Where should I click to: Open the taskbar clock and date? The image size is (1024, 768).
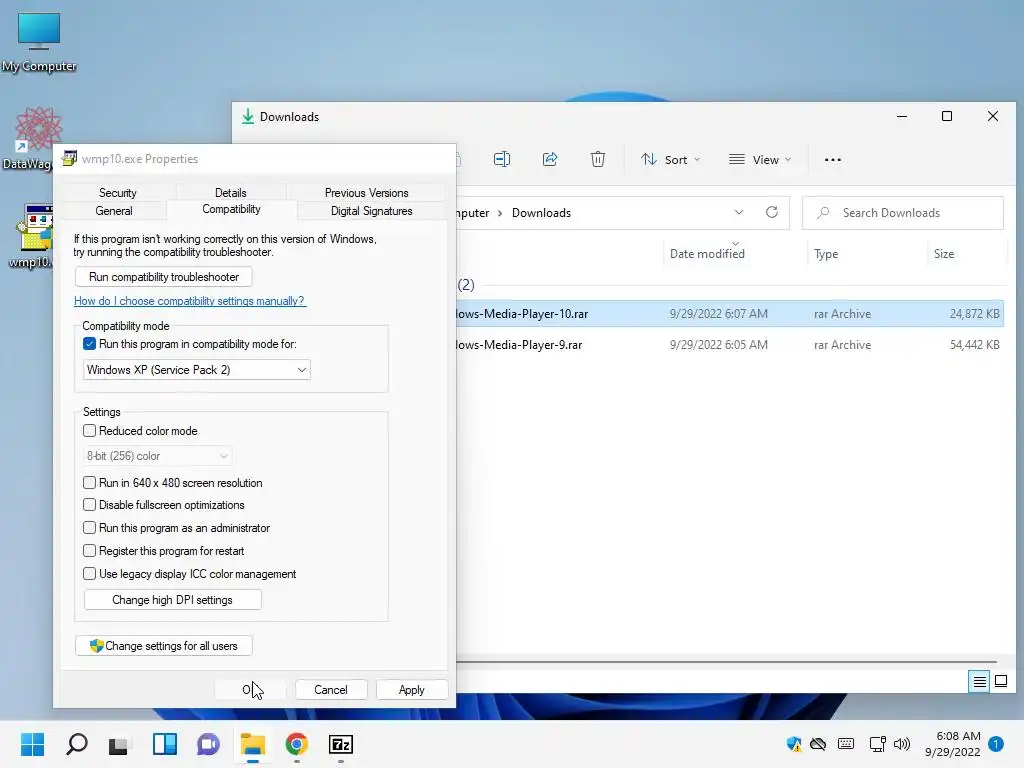click(x=952, y=744)
